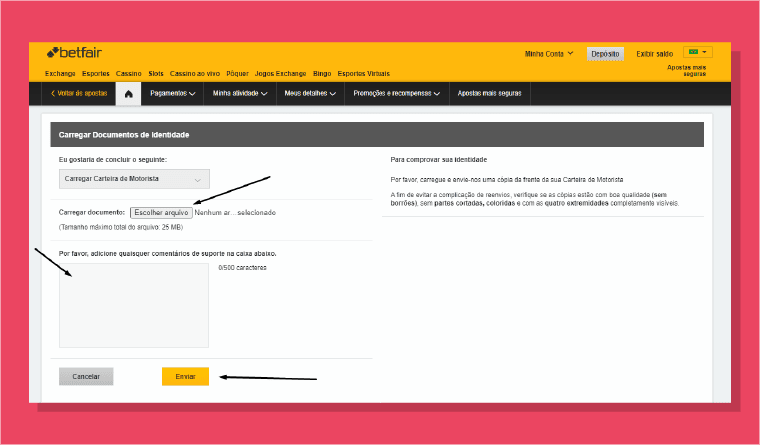Click the Cancelar button

pyautogui.click(x=86, y=377)
